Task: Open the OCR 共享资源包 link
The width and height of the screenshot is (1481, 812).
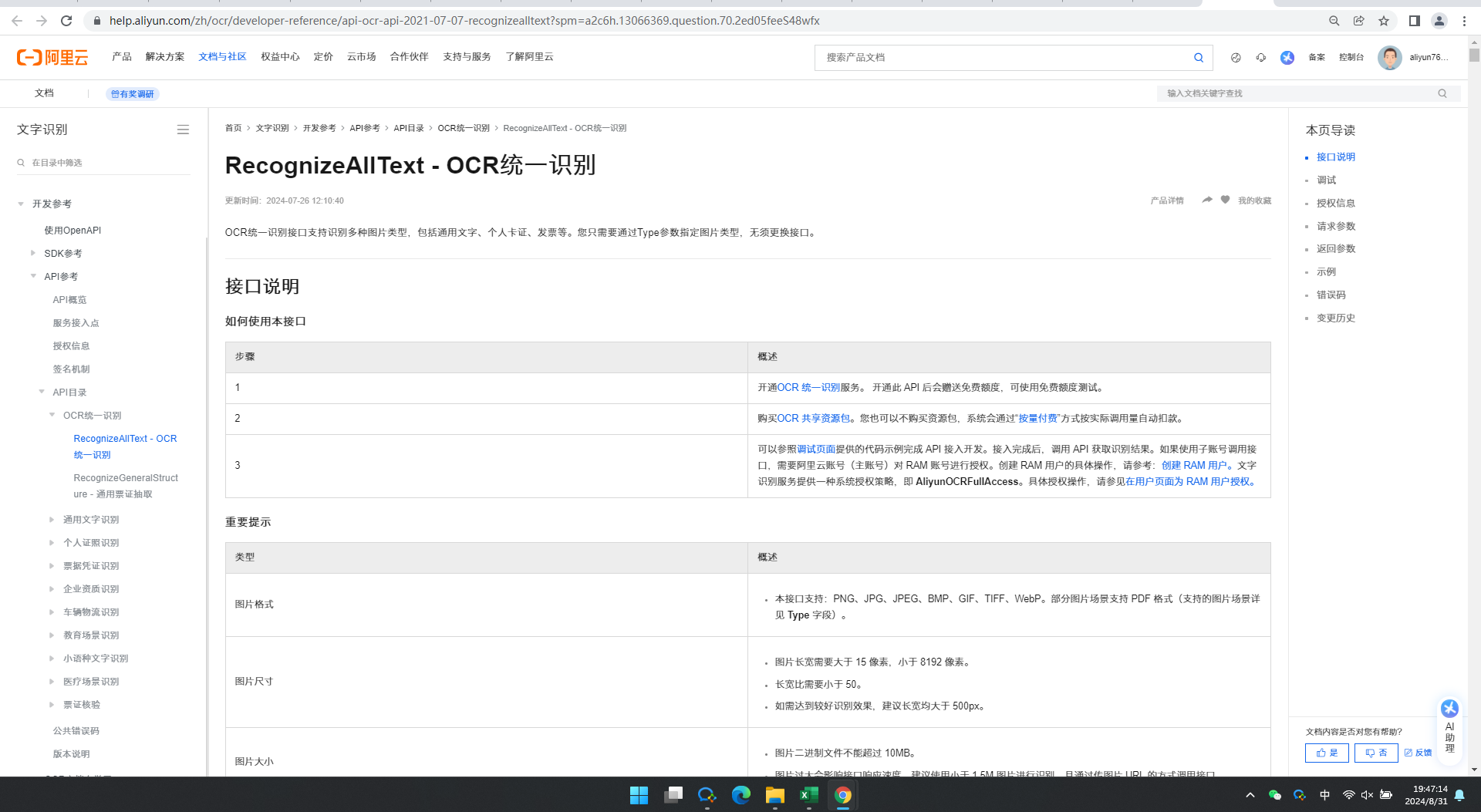Action: pos(813,419)
